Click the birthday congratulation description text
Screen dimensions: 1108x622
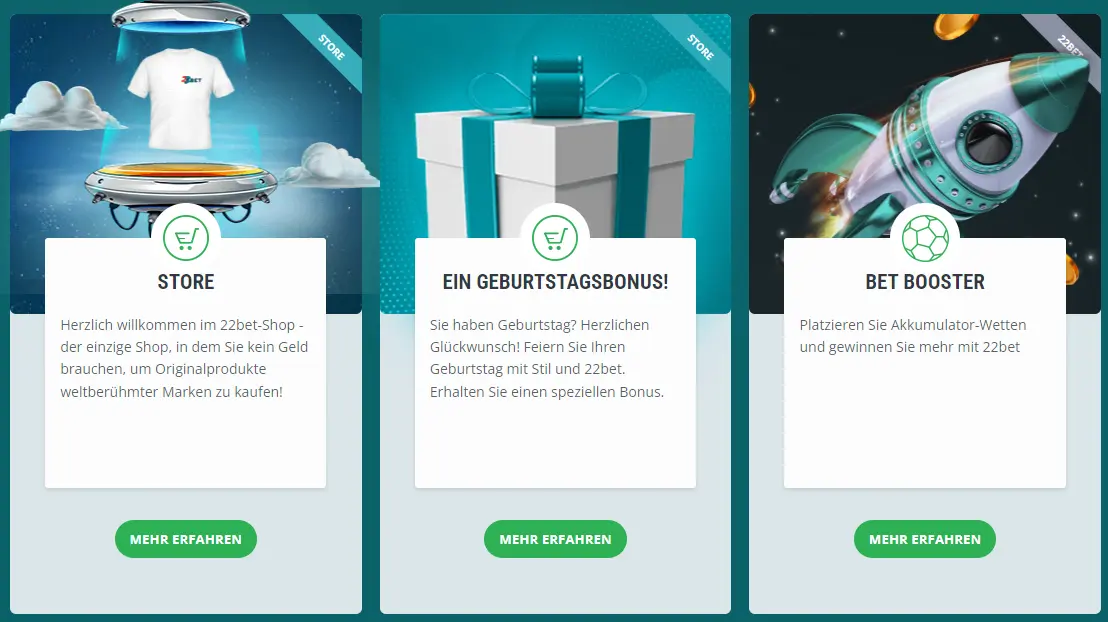[x=547, y=358]
